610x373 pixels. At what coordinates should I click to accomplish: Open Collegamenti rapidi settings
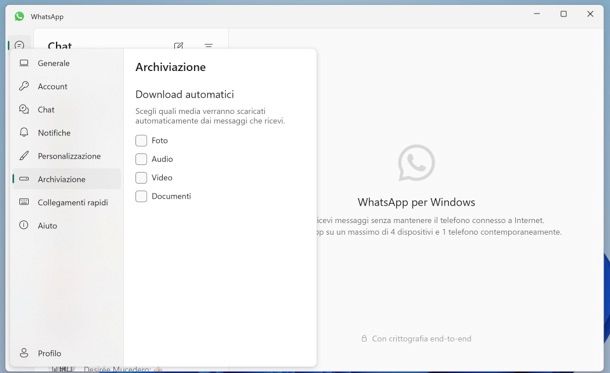[x=66, y=203]
